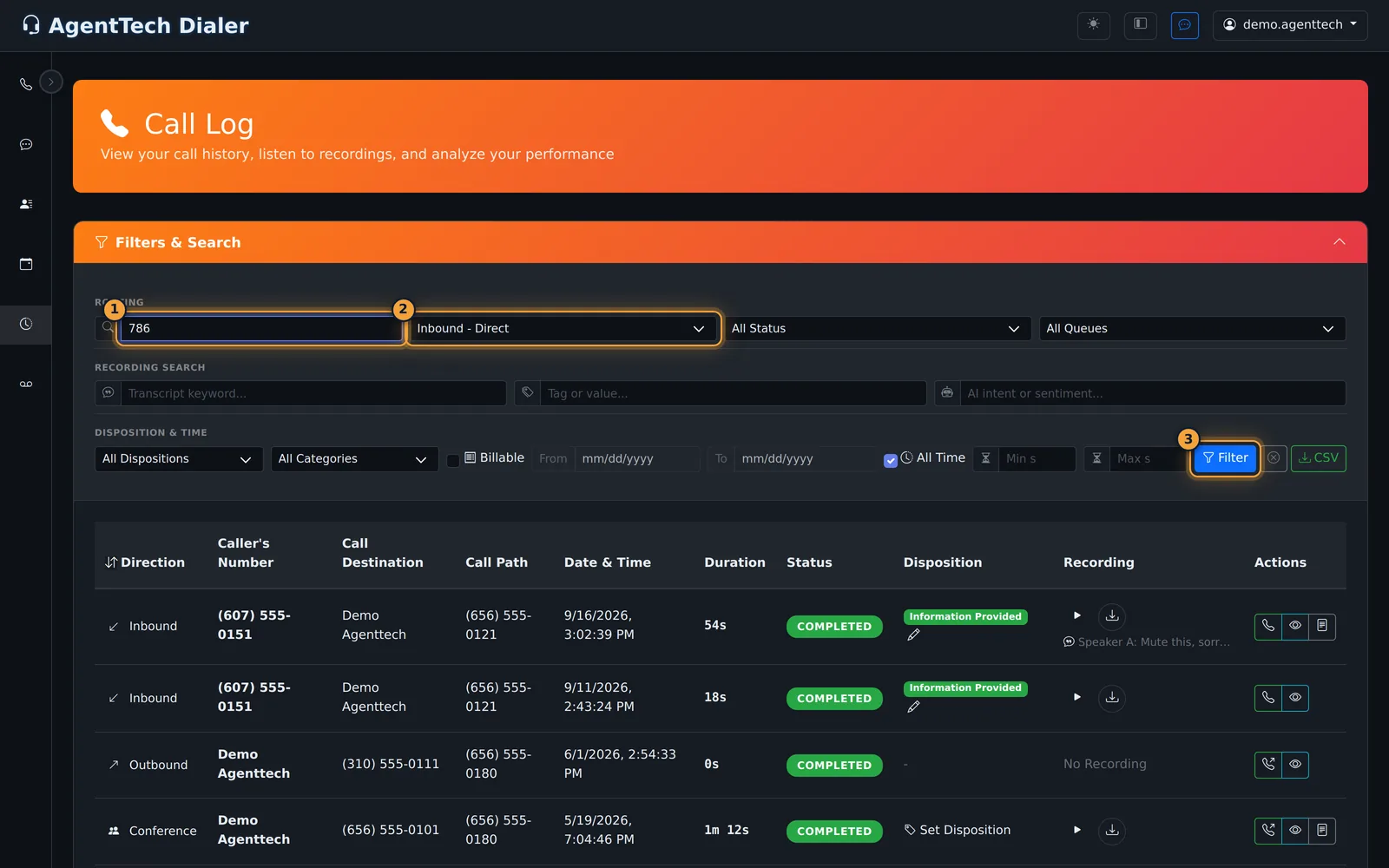Uncheck the All Time checkbox

click(x=890, y=460)
